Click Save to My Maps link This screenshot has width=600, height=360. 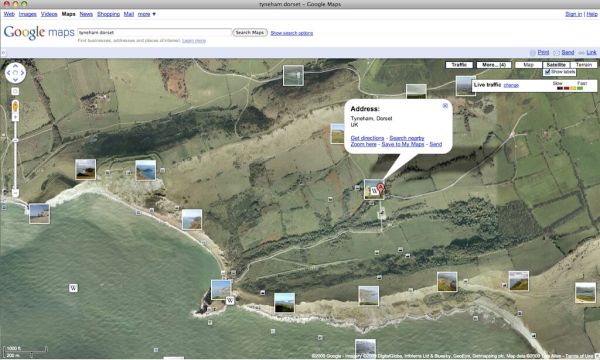click(x=403, y=144)
